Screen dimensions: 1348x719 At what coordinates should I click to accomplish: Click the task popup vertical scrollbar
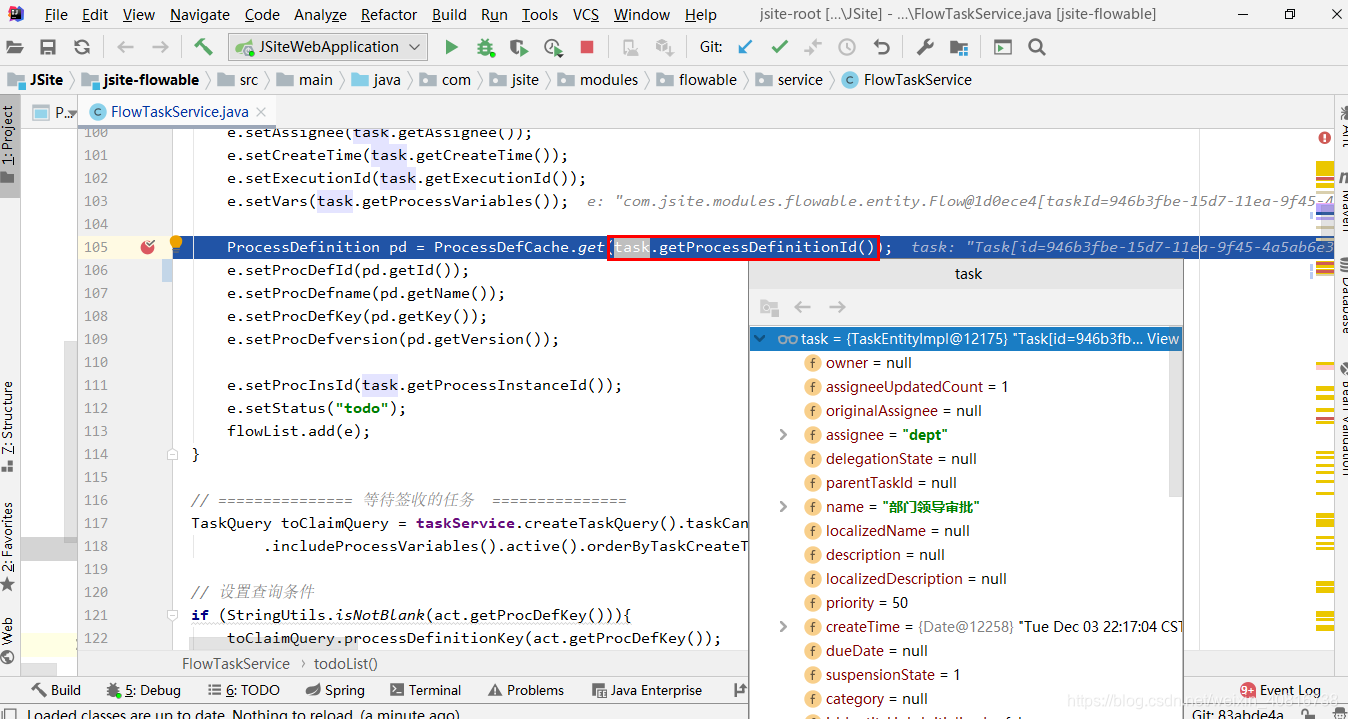coord(1176,422)
